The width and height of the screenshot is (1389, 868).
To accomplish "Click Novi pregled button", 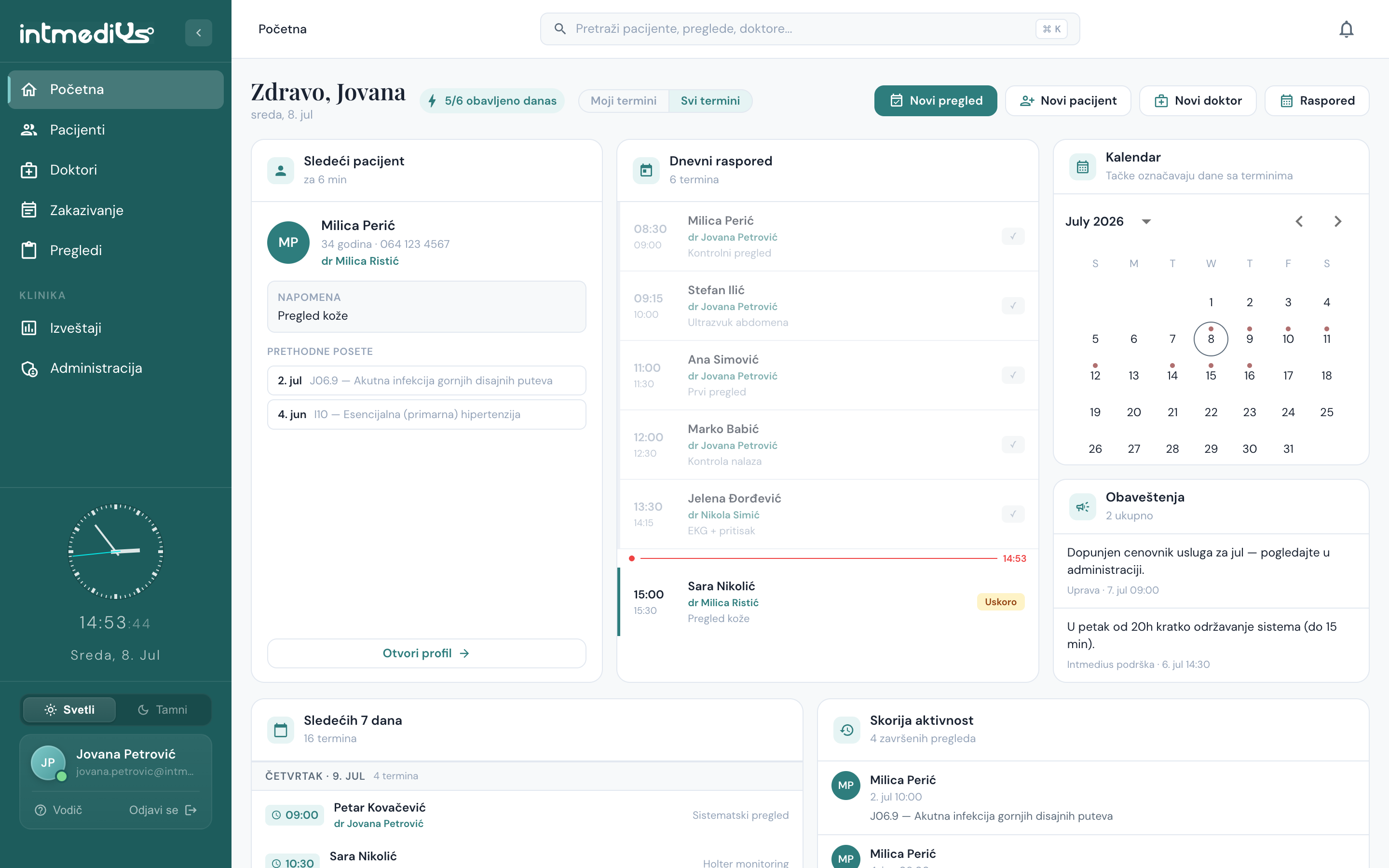I will point(936,100).
